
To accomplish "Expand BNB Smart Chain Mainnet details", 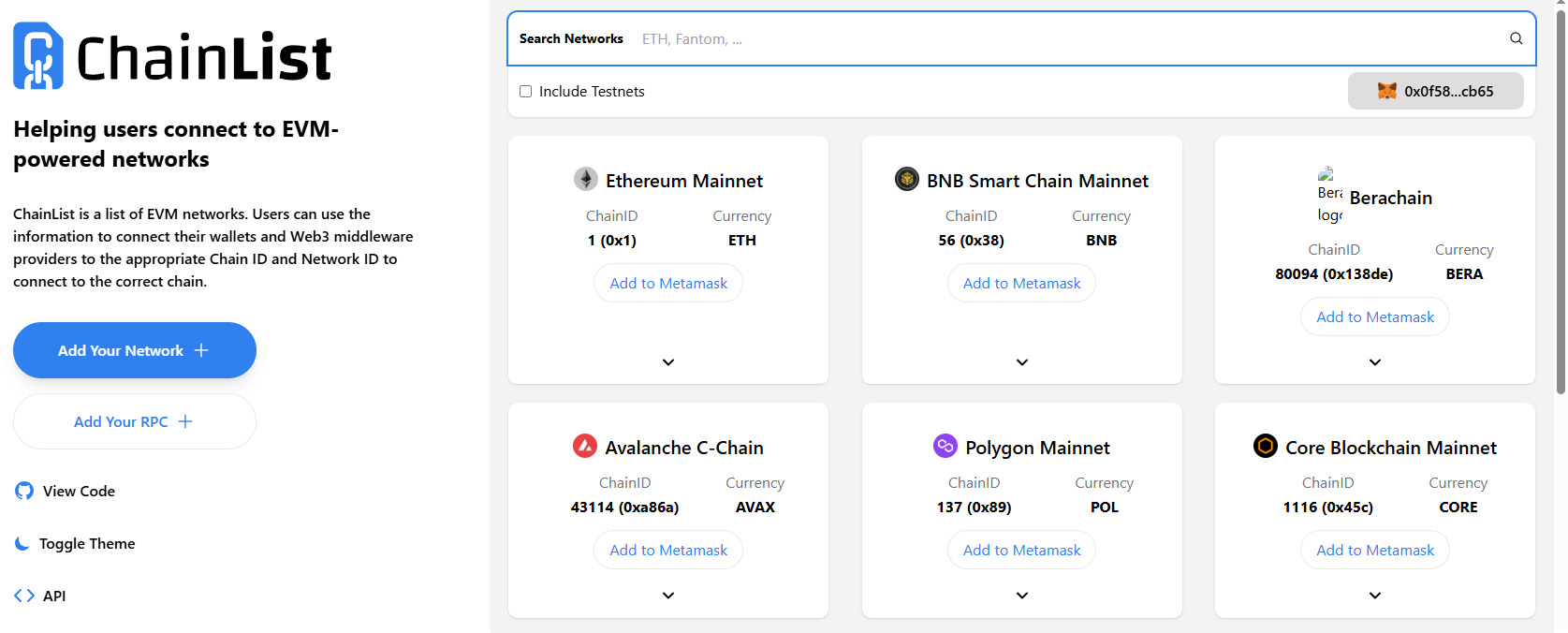I will pos(1022,362).
